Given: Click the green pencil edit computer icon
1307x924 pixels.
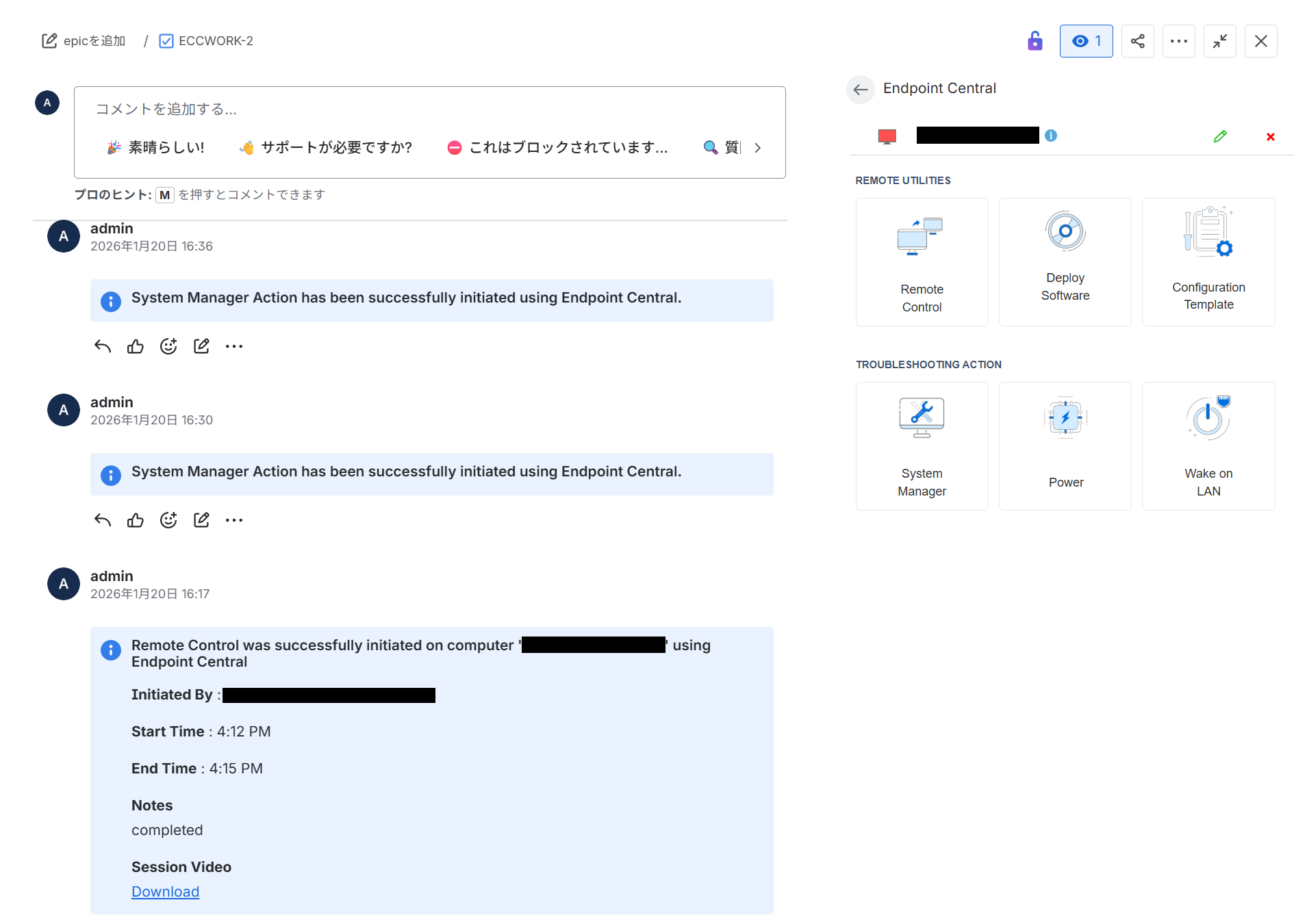Looking at the screenshot, I should [x=1219, y=137].
